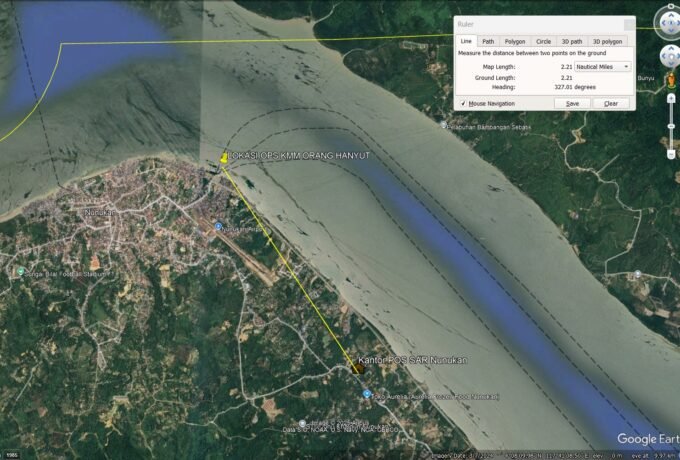Screen dimensions: 680x460
Task: Click the Pelabuhan Bambangan Sebatik marker
Action: click(x=444, y=126)
